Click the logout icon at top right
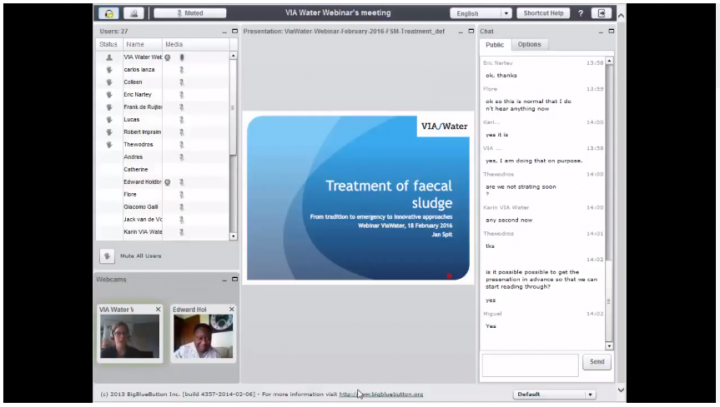Viewport: 720px width, 407px height. pos(601,13)
